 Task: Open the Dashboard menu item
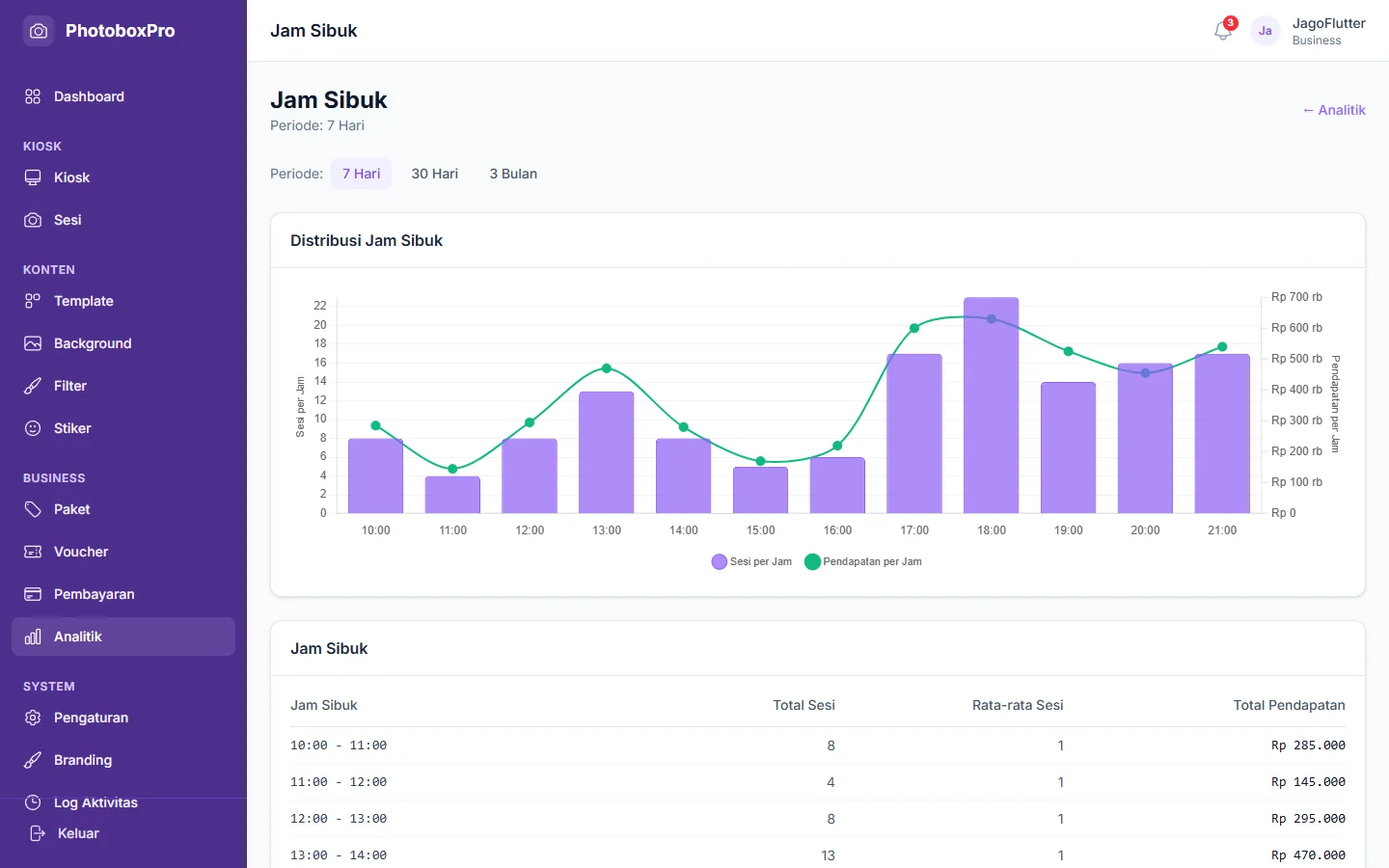(x=123, y=96)
